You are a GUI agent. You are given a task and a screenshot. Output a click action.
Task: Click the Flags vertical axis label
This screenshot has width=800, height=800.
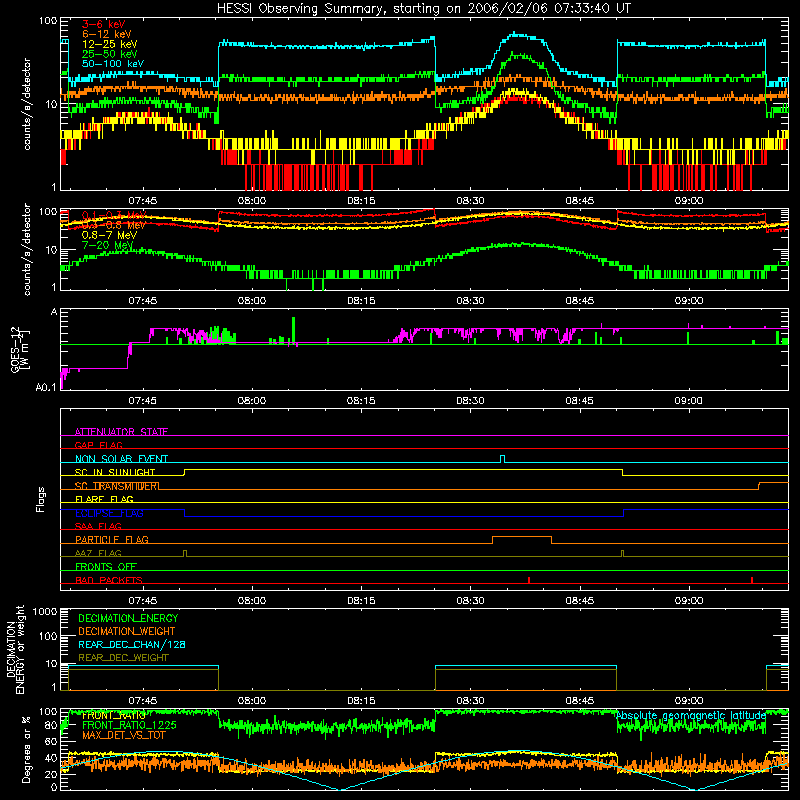41,499
